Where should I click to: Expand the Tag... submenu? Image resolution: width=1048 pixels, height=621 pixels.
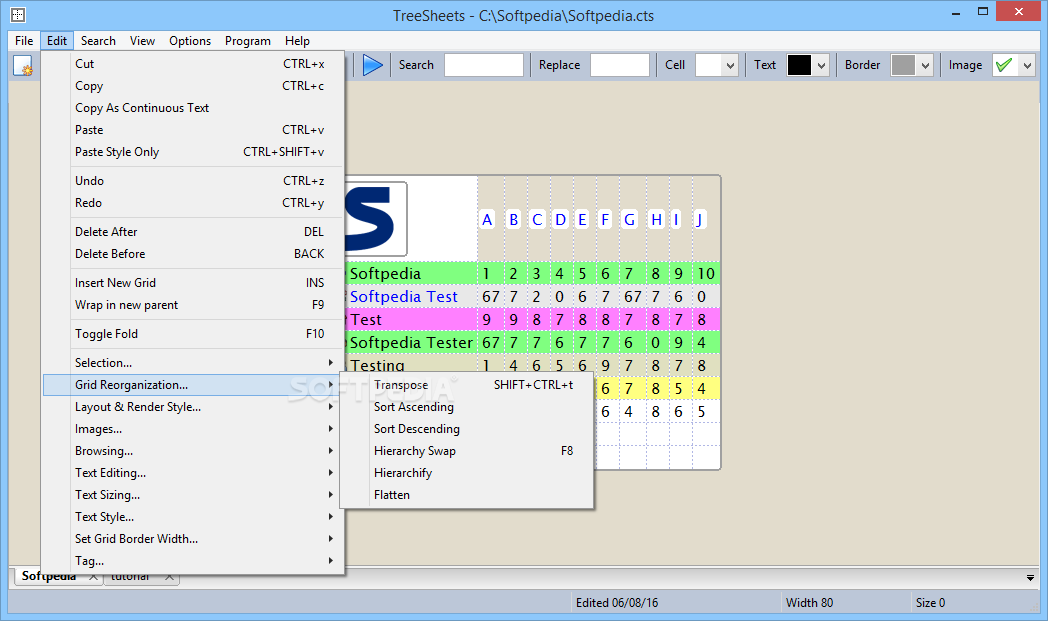tap(193, 561)
